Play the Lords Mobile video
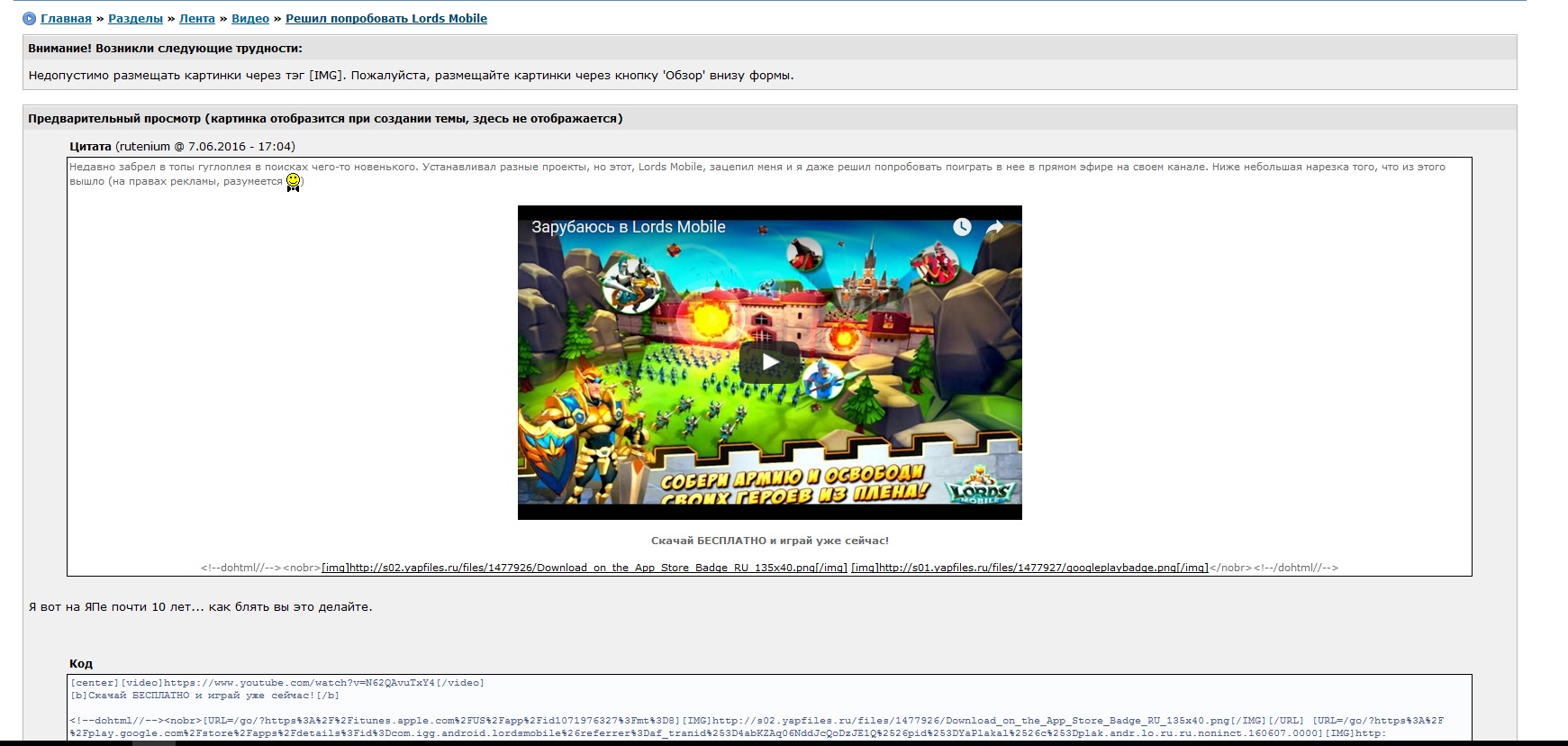The height and width of the screenshot is (746, 1568). point(769,362)
